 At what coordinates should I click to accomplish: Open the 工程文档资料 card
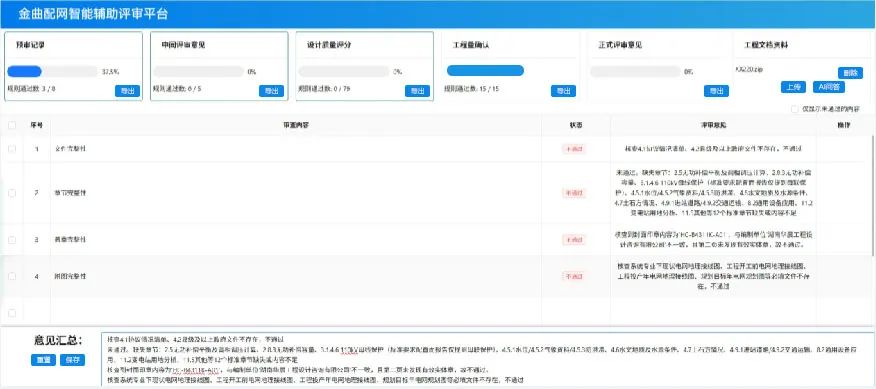tap(802, 67)
